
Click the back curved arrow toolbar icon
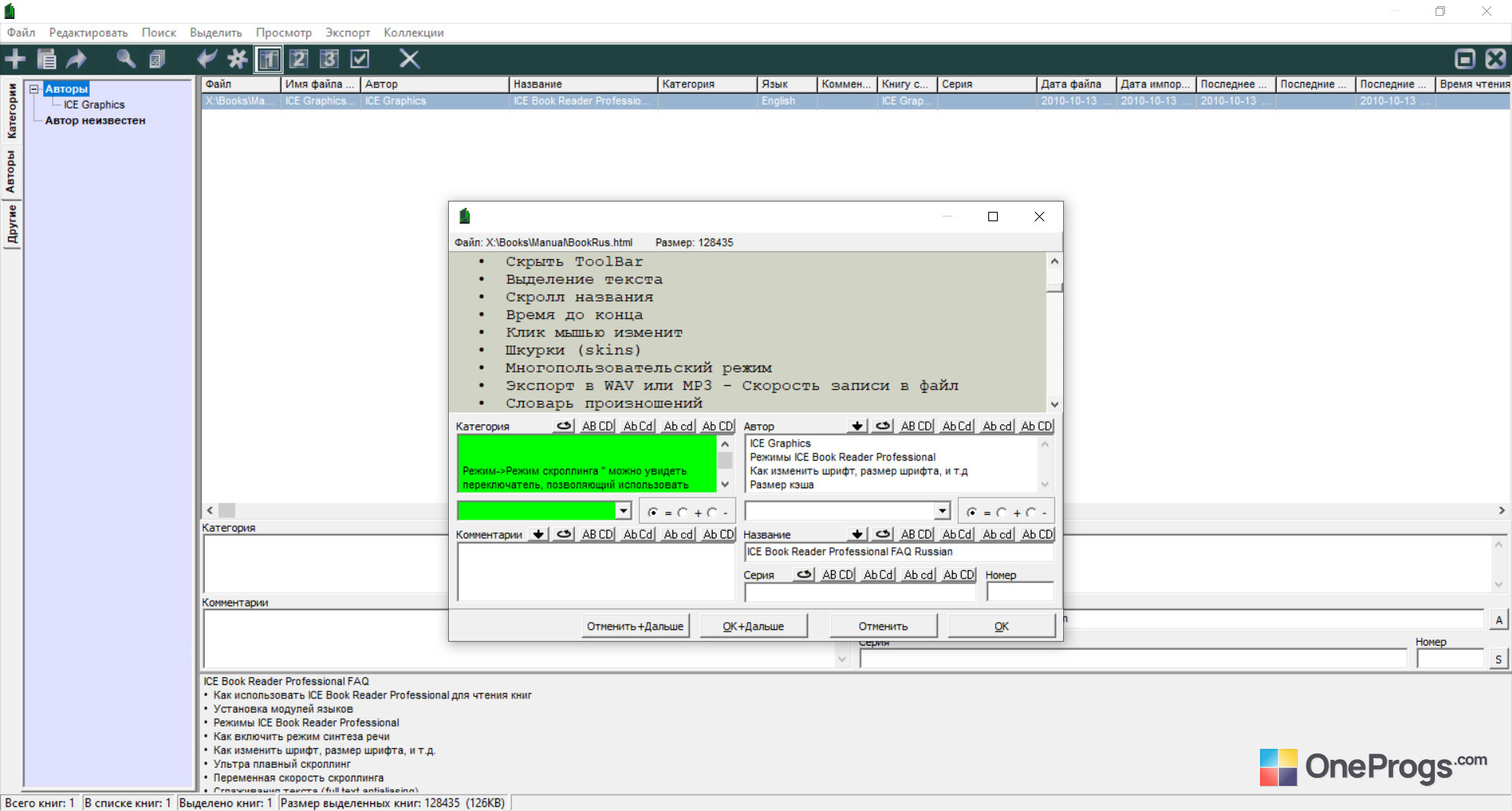click(x=207, y=59)
